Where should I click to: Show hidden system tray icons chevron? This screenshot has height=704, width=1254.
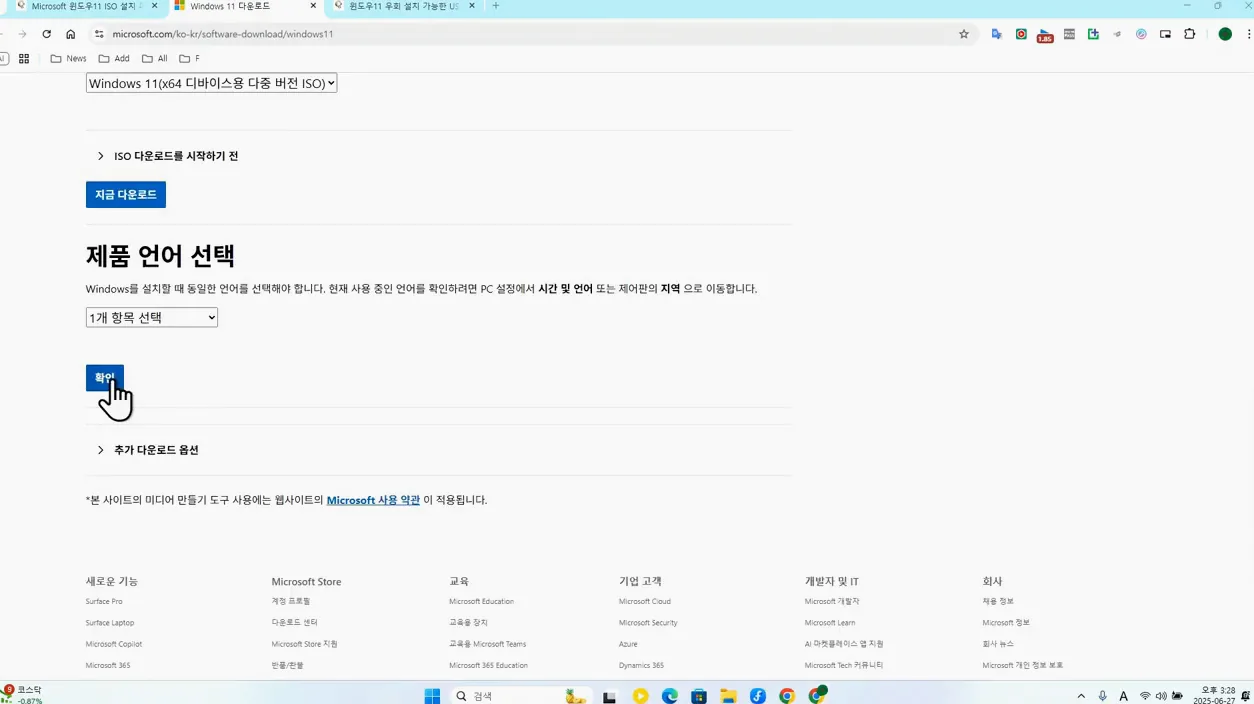tap(1081, 696)
